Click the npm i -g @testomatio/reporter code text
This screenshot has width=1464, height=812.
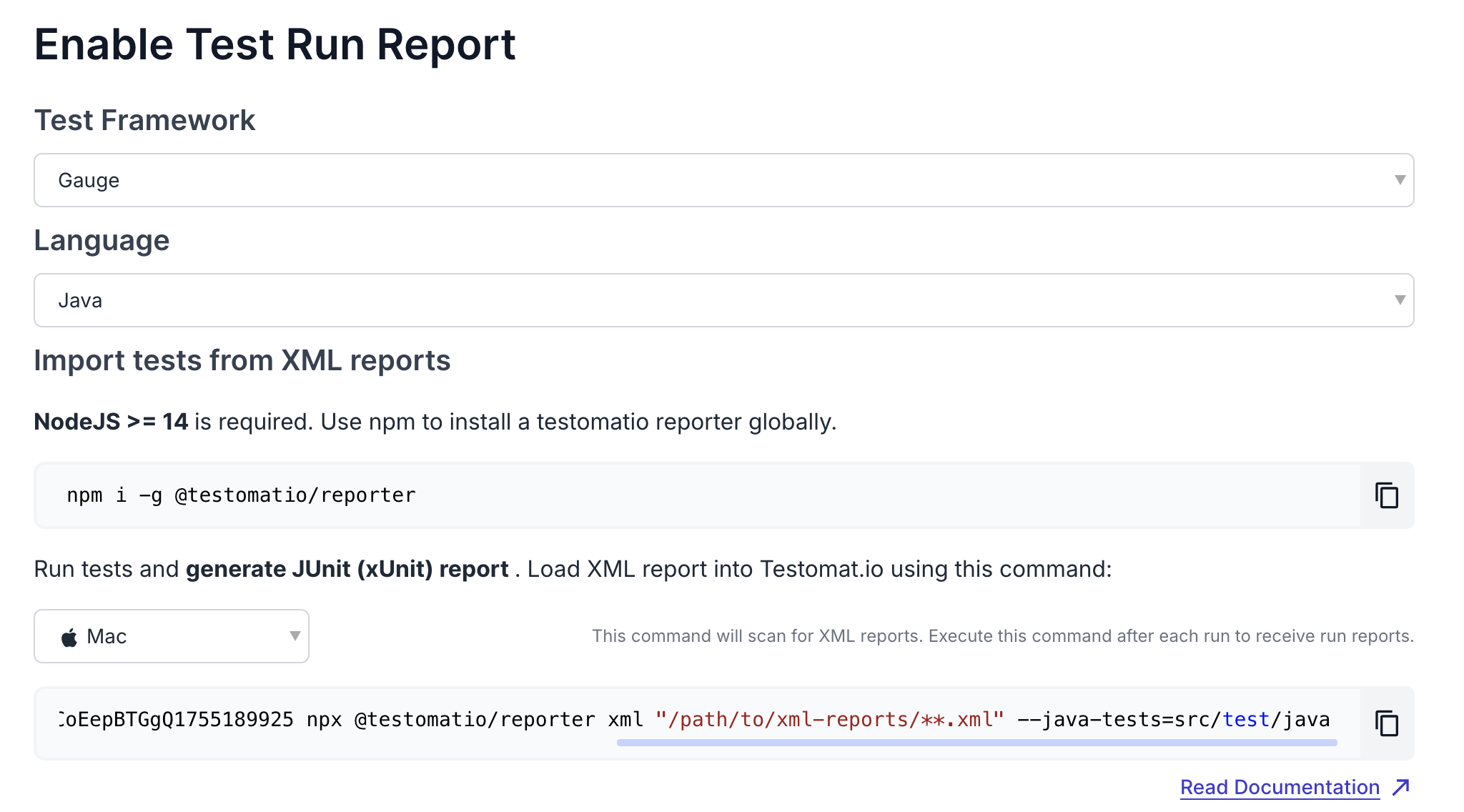coord(241,495)
